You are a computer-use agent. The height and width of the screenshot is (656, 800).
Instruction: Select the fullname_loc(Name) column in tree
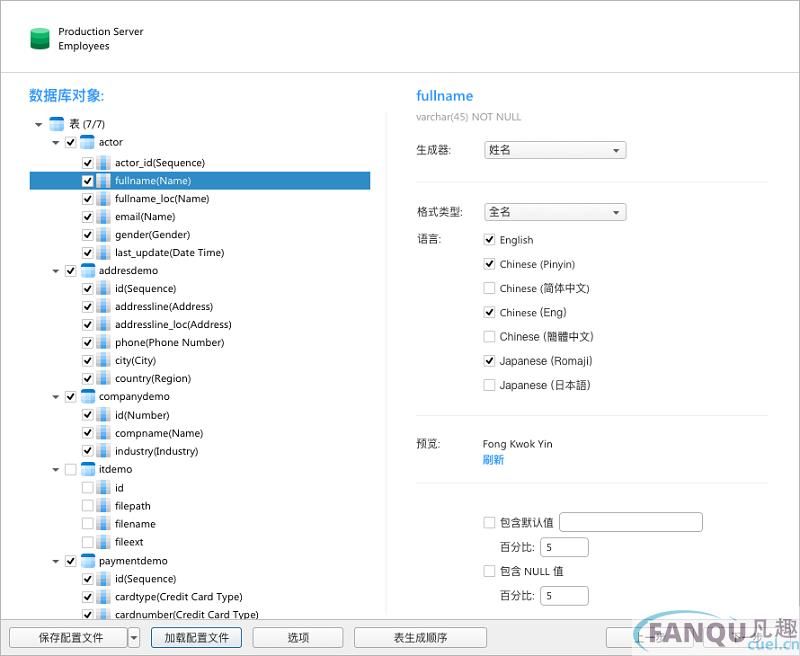(x=161, y=199)
